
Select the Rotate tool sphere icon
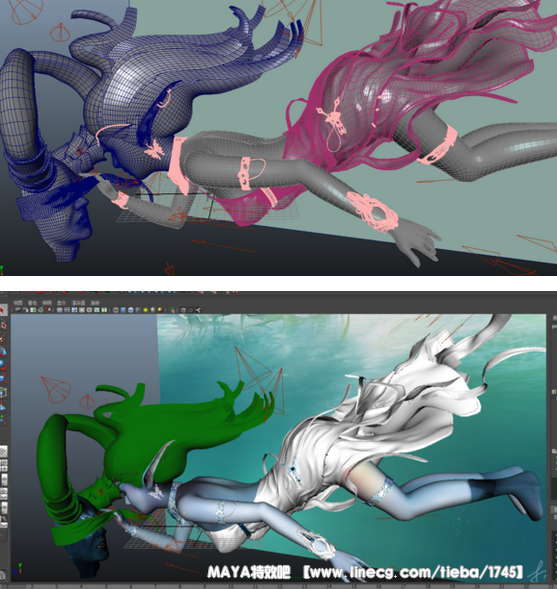tap(3, 365)
